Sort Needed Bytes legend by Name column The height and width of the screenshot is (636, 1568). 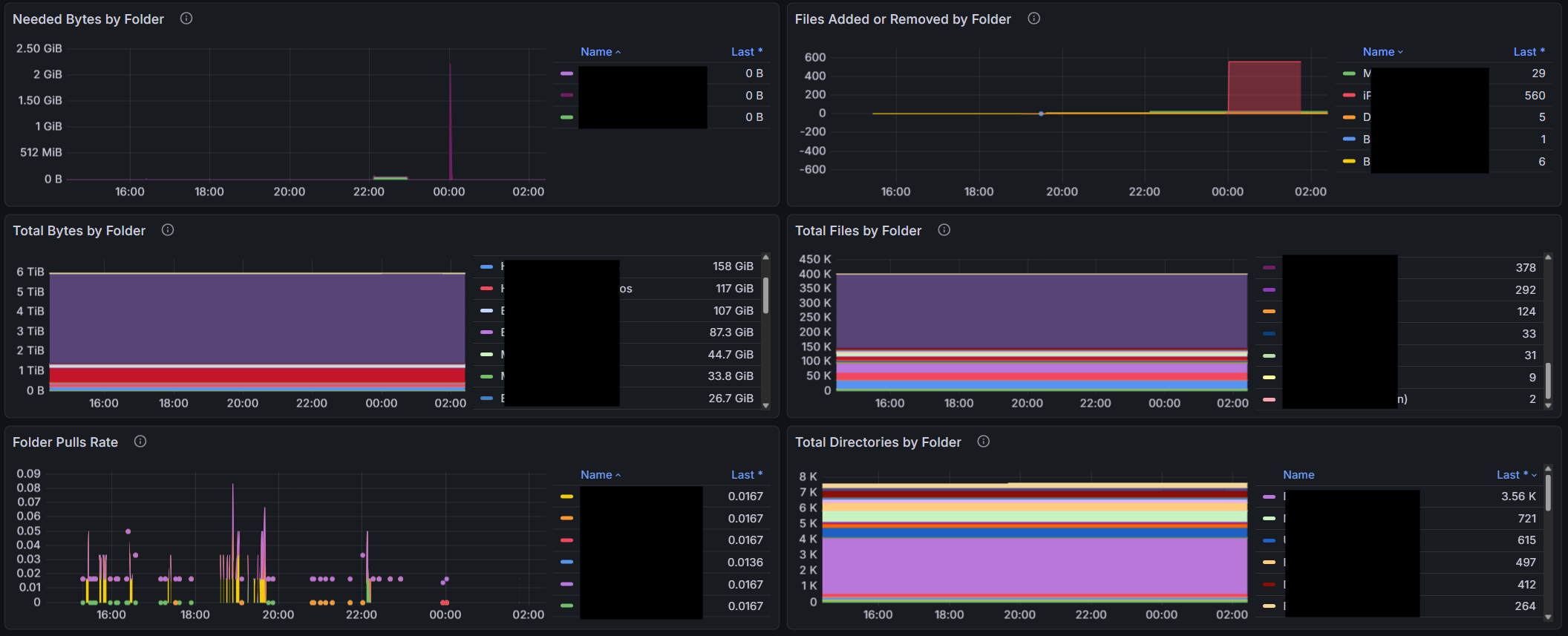tap(596, 52)
